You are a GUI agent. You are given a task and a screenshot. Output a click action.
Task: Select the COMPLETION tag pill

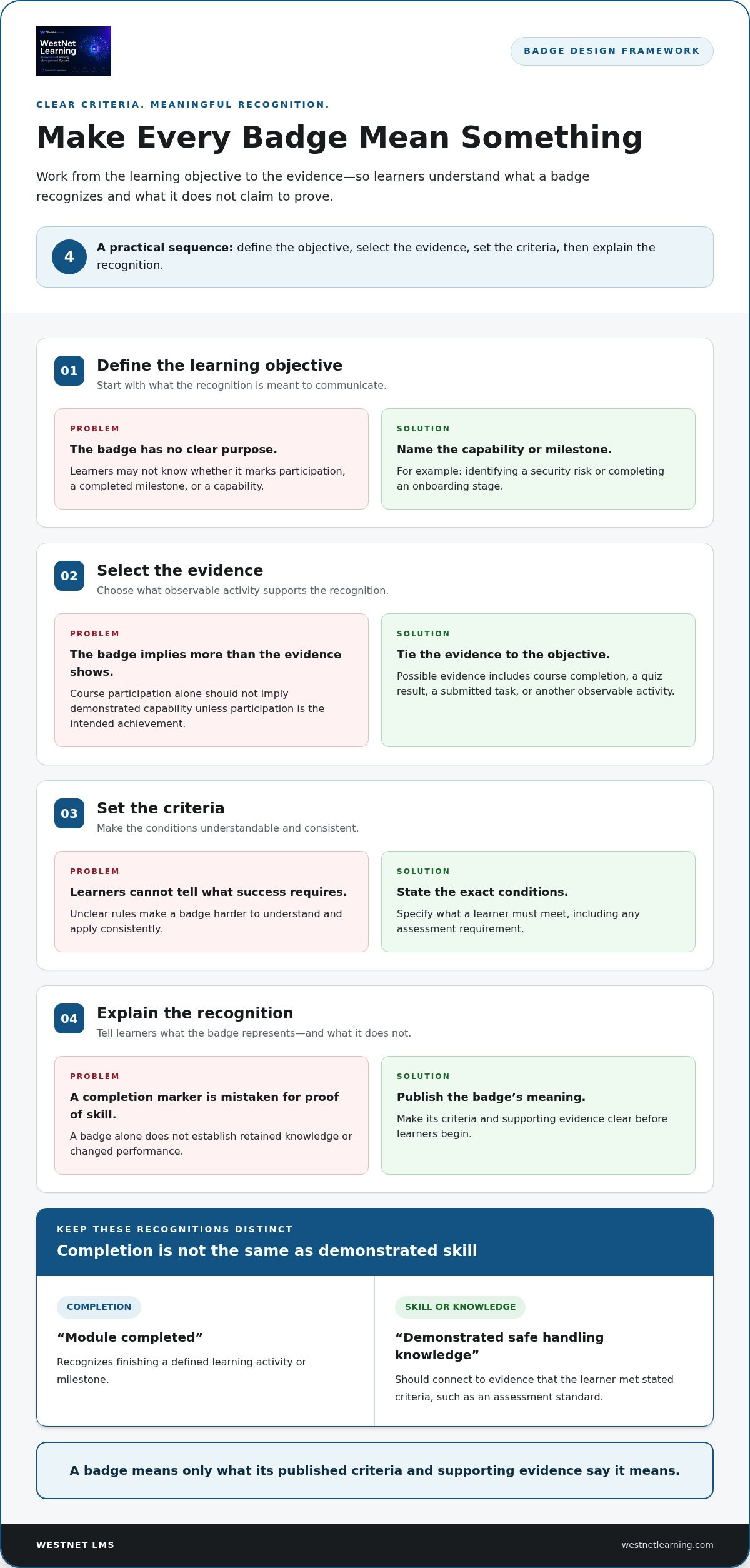(x=99, y=1307)
